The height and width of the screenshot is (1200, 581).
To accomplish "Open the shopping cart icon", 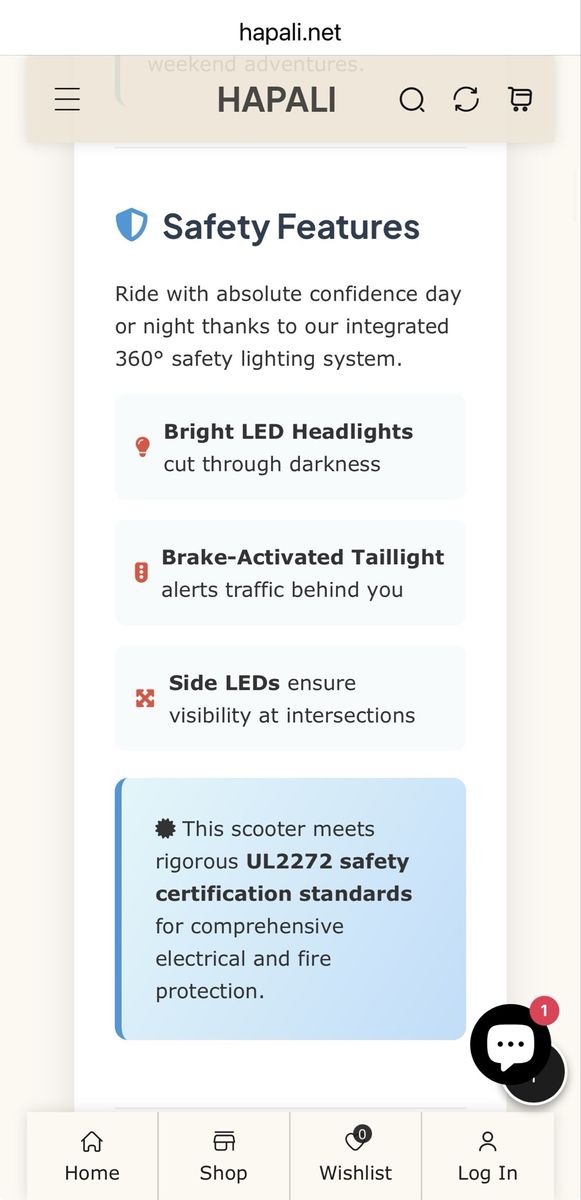I will coord(520,99).
